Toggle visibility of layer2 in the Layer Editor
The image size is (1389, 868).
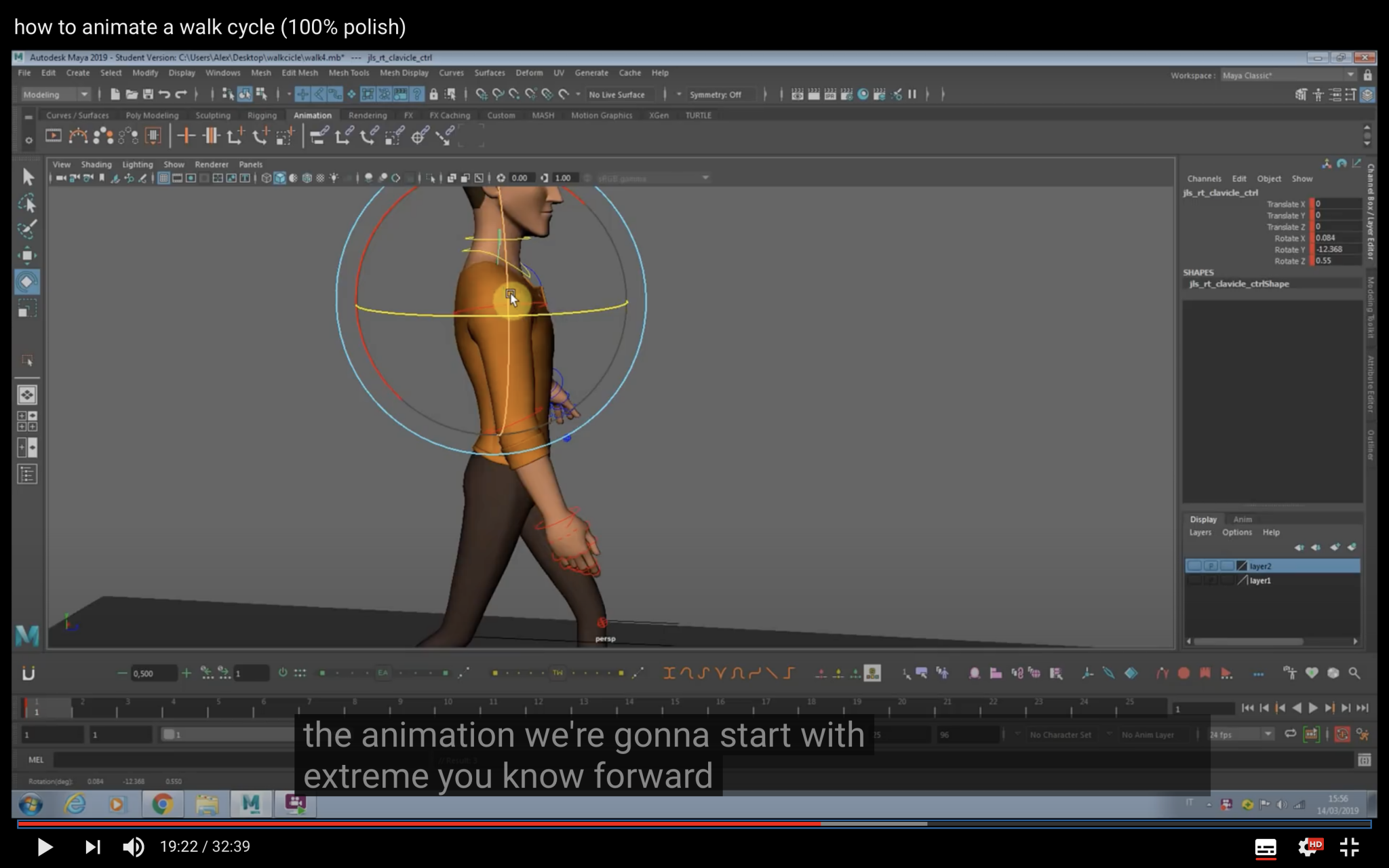point(1194,566)
